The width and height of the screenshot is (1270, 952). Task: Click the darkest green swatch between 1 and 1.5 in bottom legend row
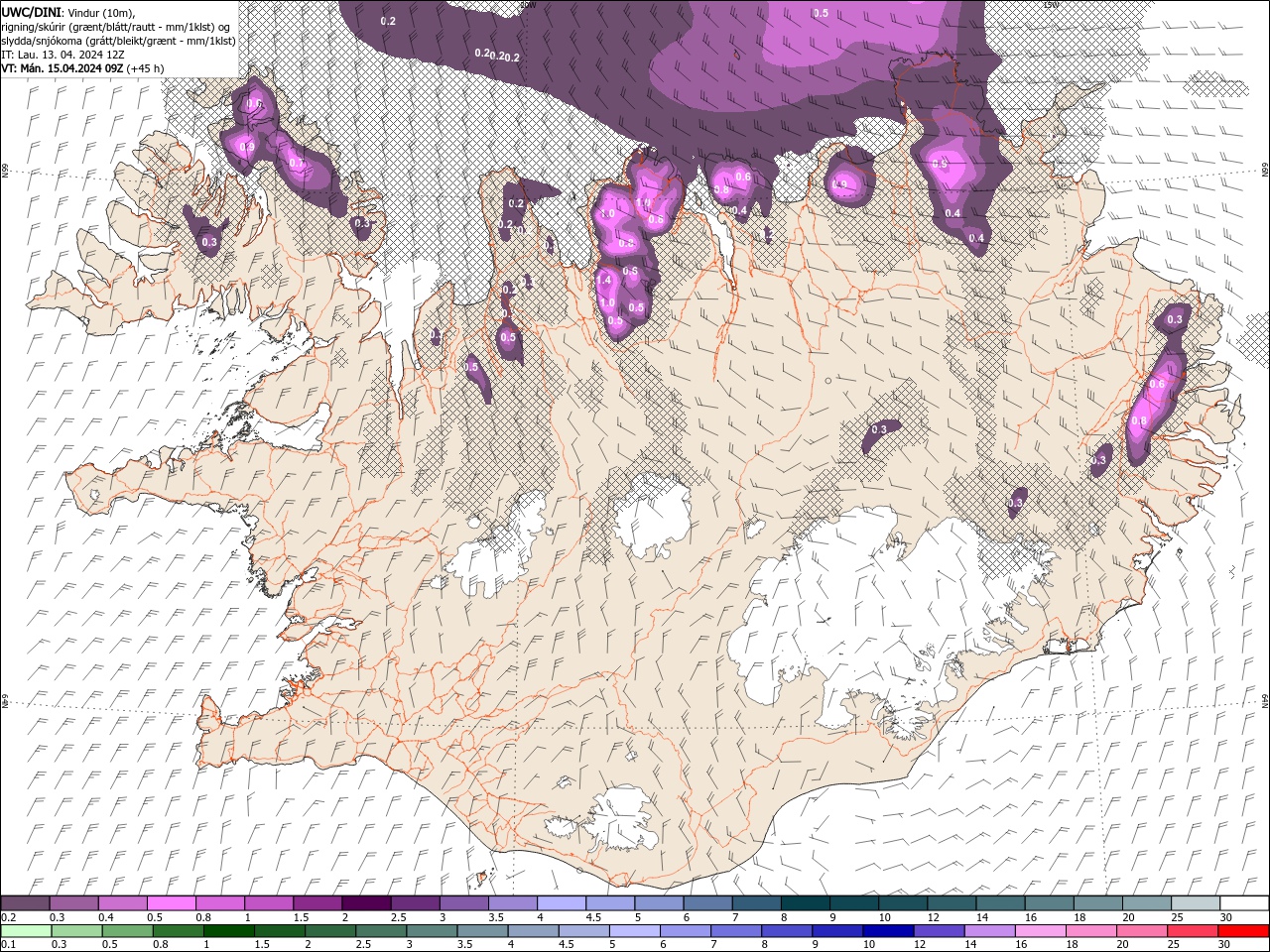[x=228, y=931]
